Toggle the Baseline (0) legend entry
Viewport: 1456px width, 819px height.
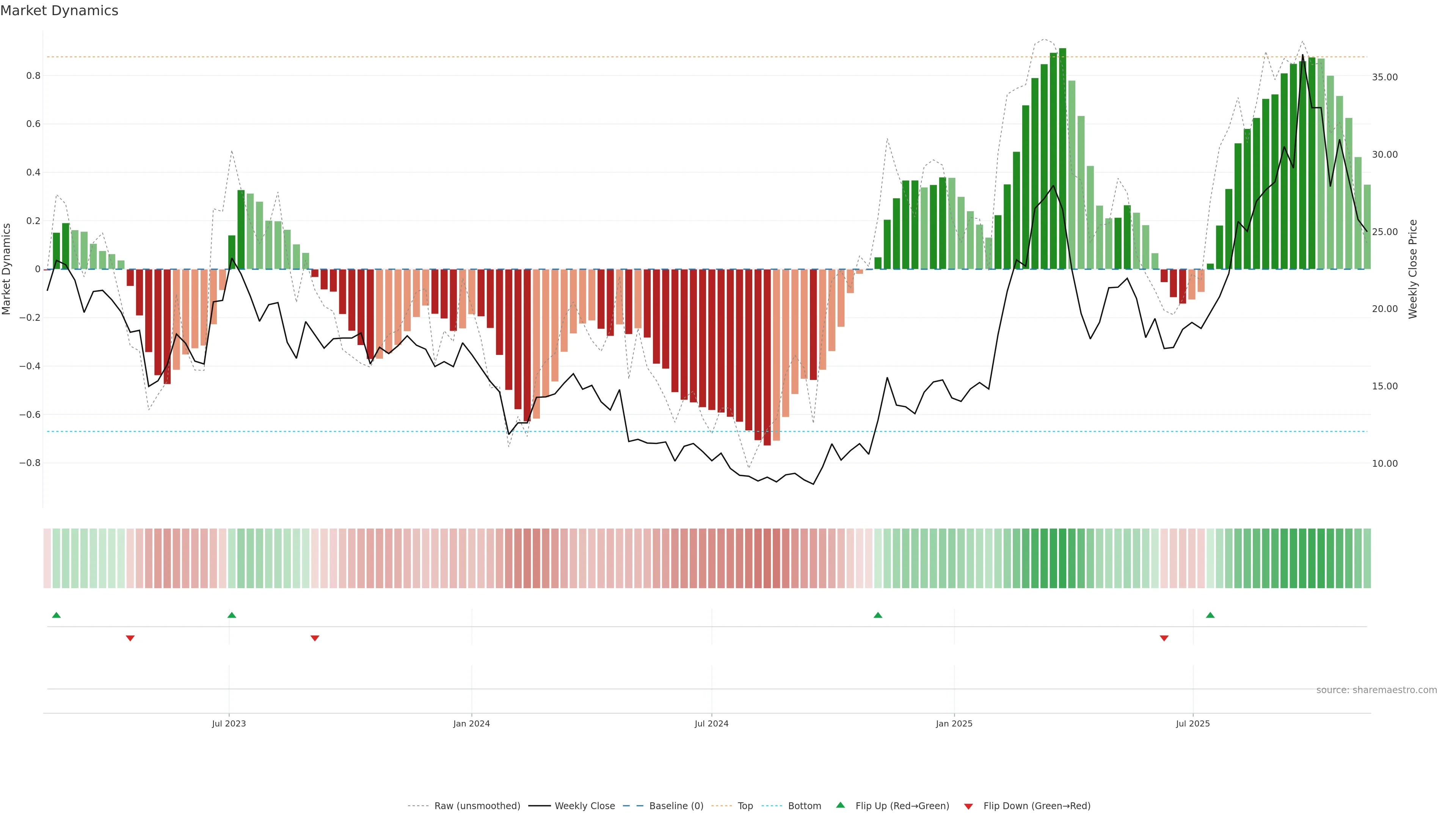676,806
